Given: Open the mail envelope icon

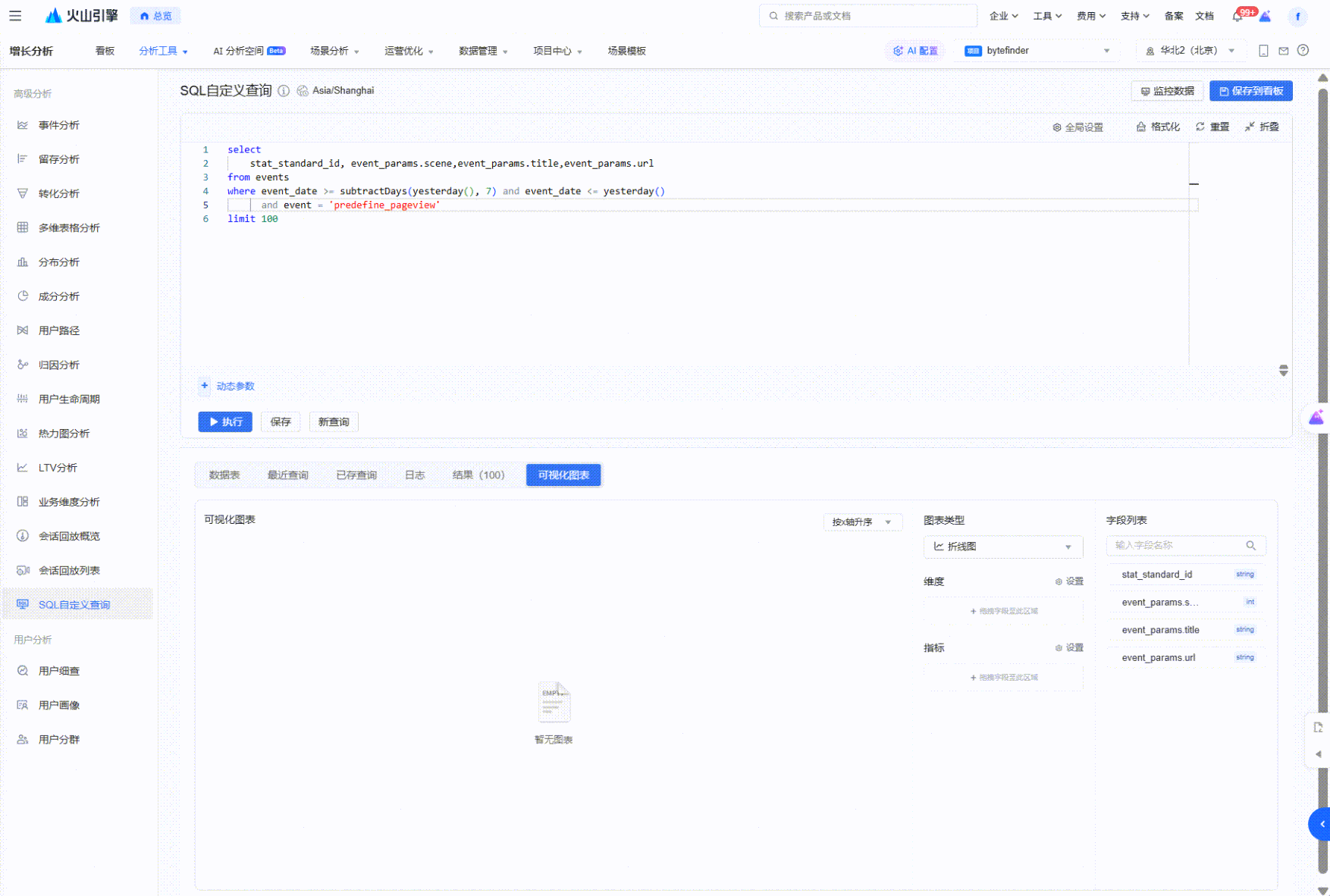Looking at the screenshot, I should click(x=1284, y=51).
